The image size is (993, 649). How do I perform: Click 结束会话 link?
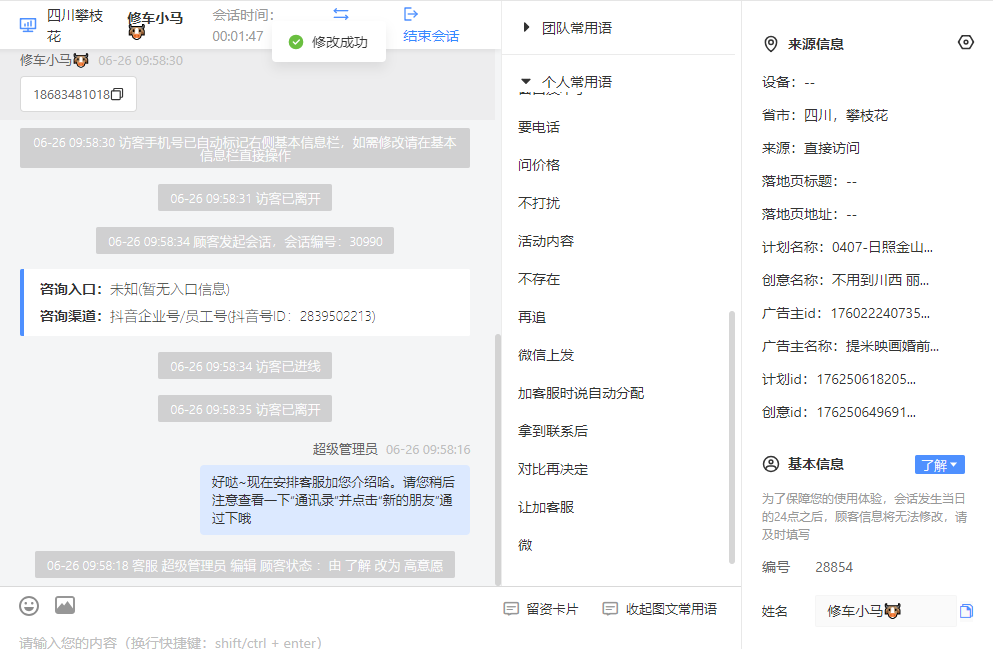[x=431, y=36]
